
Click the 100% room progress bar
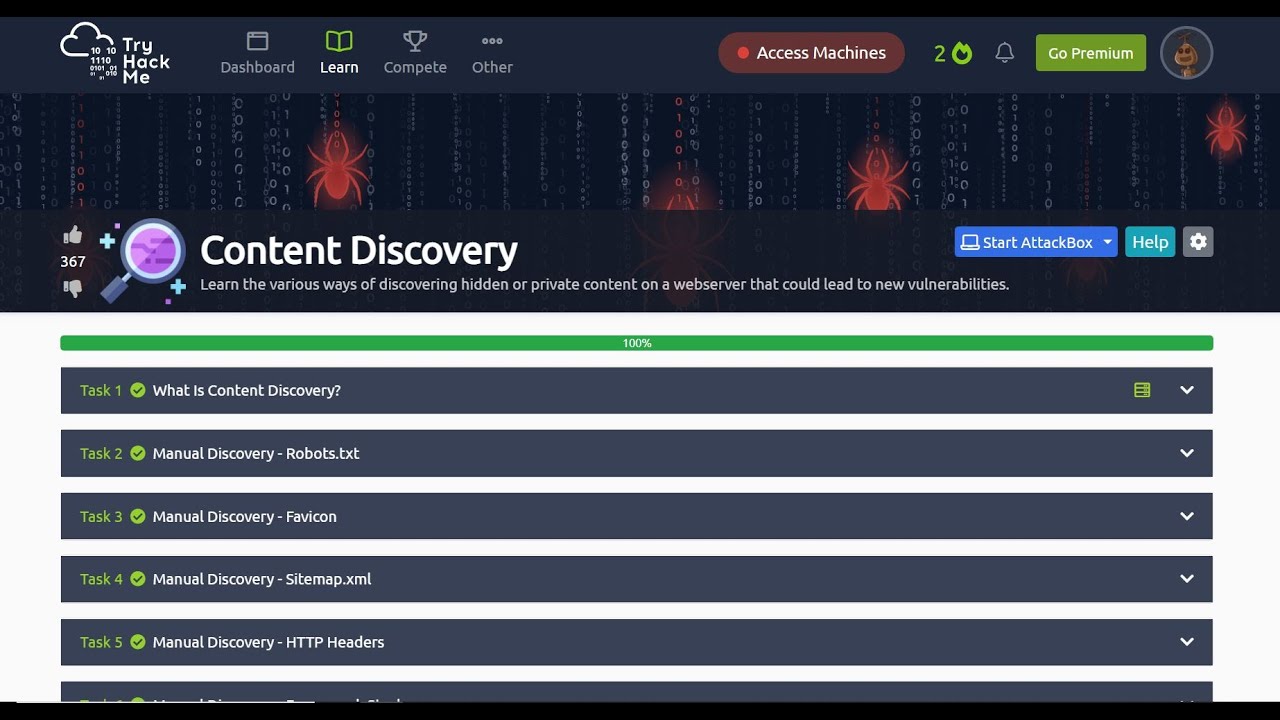637,343
